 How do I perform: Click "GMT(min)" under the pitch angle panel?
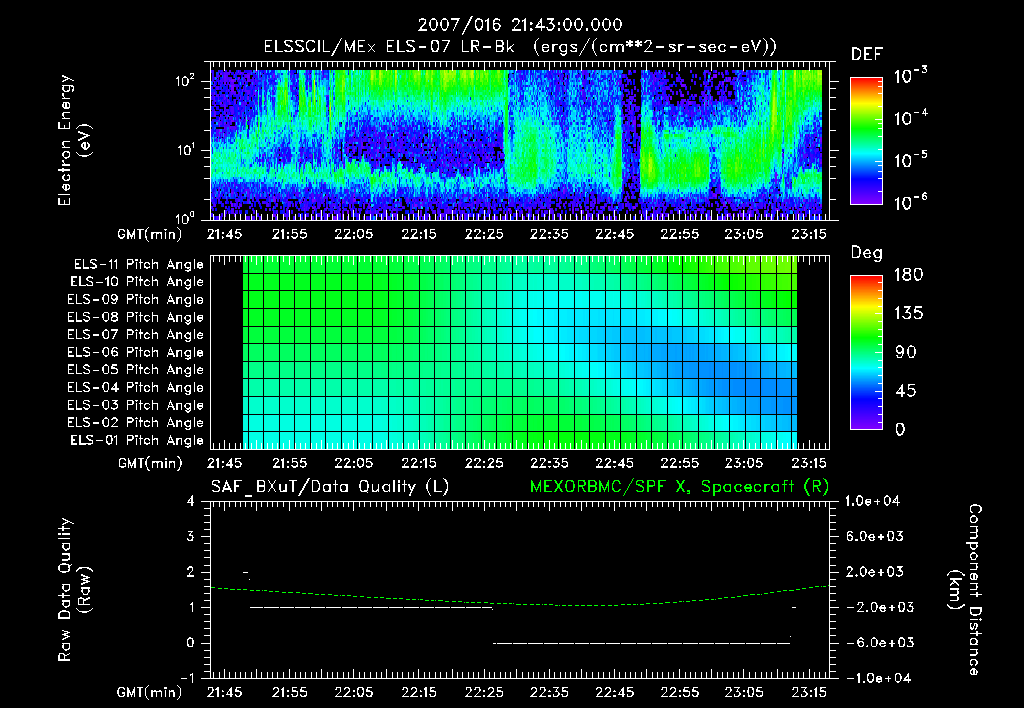click(x=150, y=464)
